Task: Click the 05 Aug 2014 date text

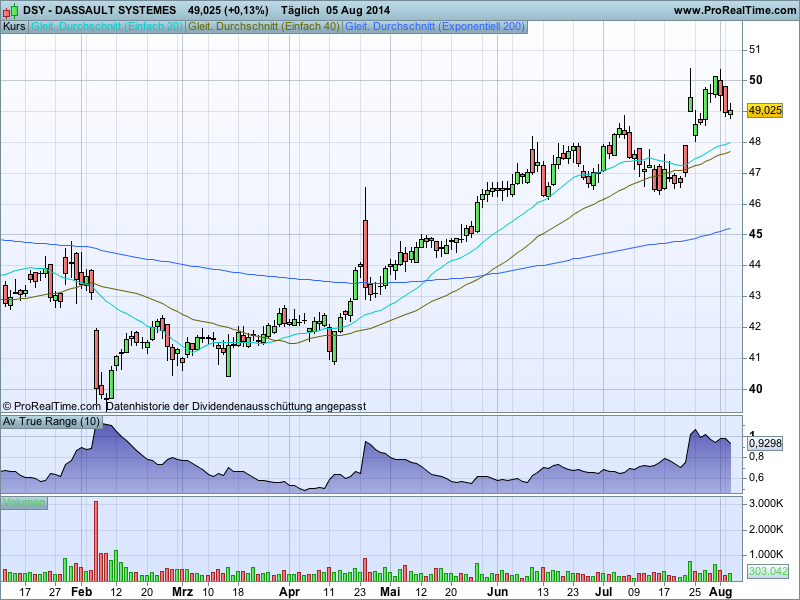Action: (x=358, y=10)
